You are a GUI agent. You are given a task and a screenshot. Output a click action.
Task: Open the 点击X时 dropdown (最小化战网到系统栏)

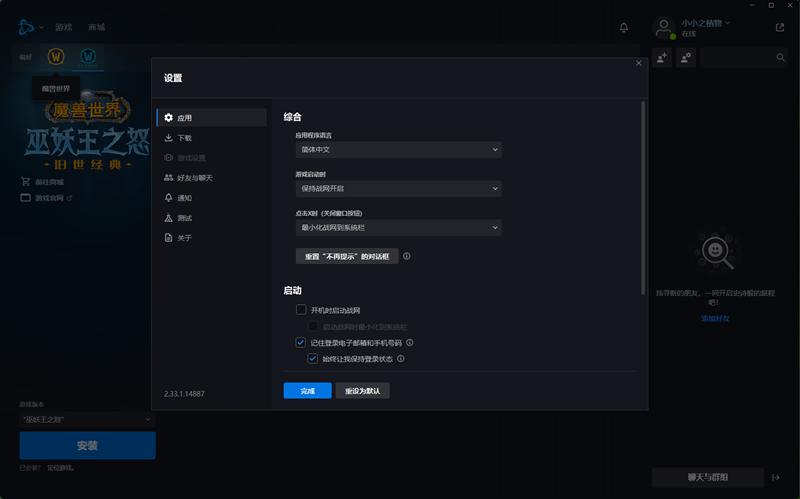point(398,228)
